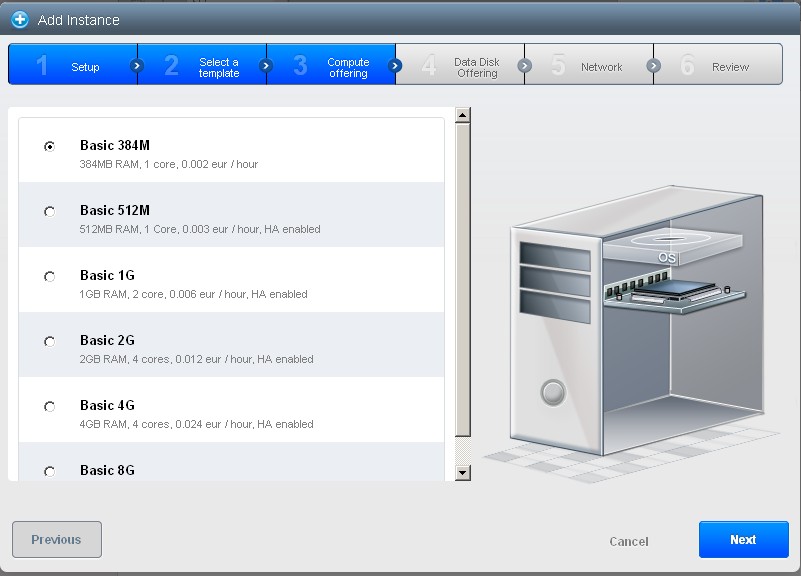Select the Basic 4G radio button
The width and height of the screenshot is (801, 576).
coord(49,406)
